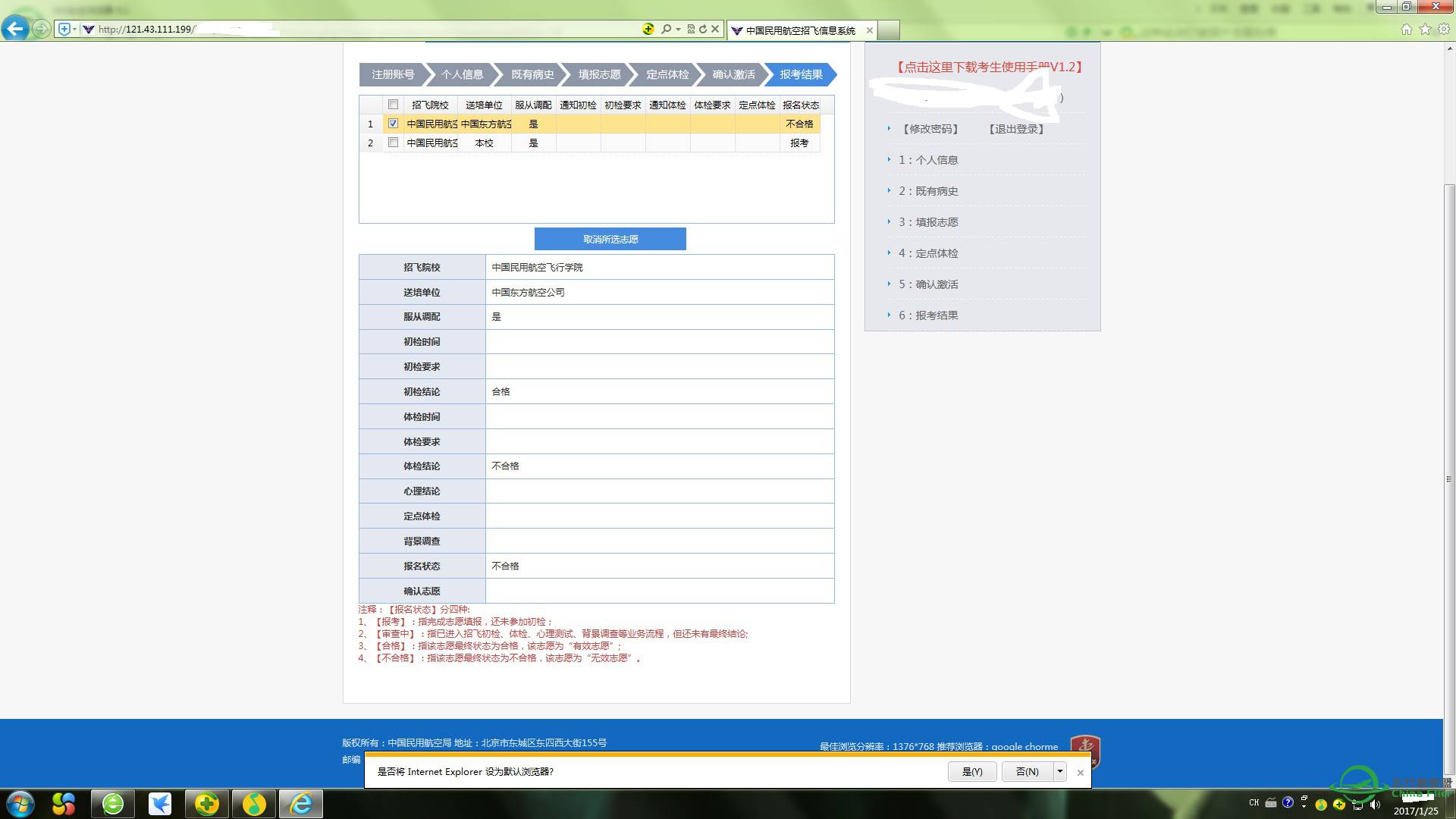This screenshot has width=1456, height=819.
Task: Switch to the 个人信息 step tab
Action: pos(462,74)
